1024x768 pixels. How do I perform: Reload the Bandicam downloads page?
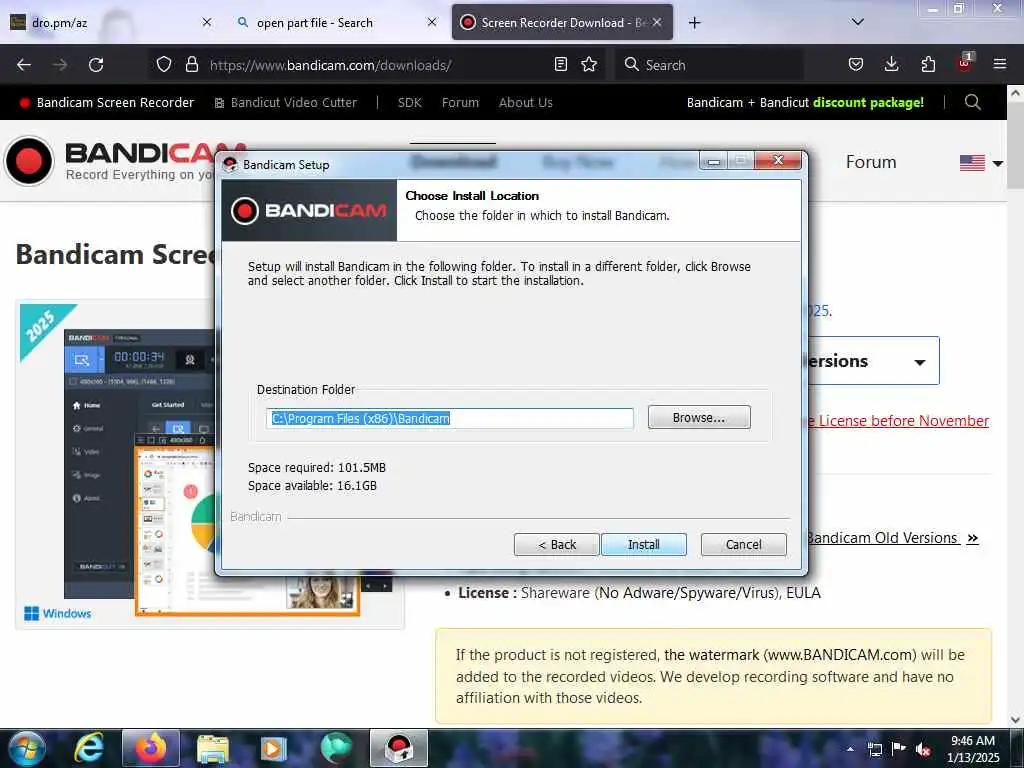(96, 65)
